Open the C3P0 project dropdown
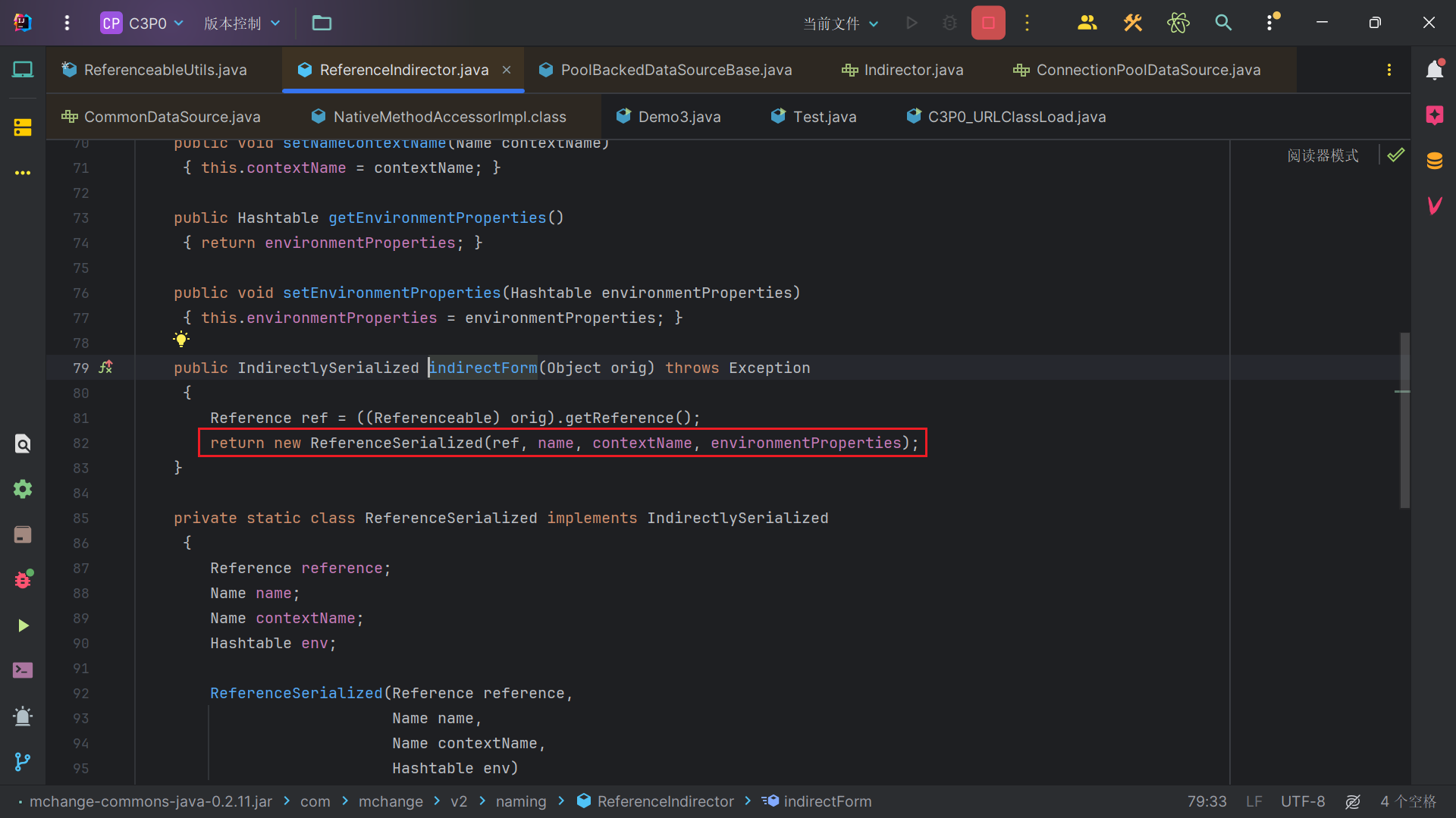 pyautogui.click(x=143, y=24)
